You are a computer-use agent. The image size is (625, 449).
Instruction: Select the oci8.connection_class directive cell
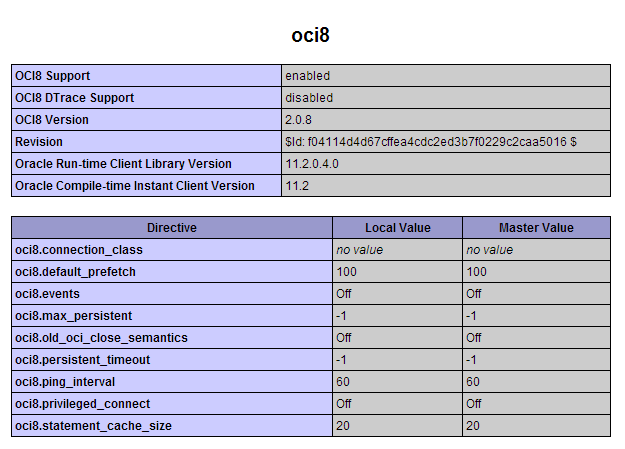(x=172, y=250)
